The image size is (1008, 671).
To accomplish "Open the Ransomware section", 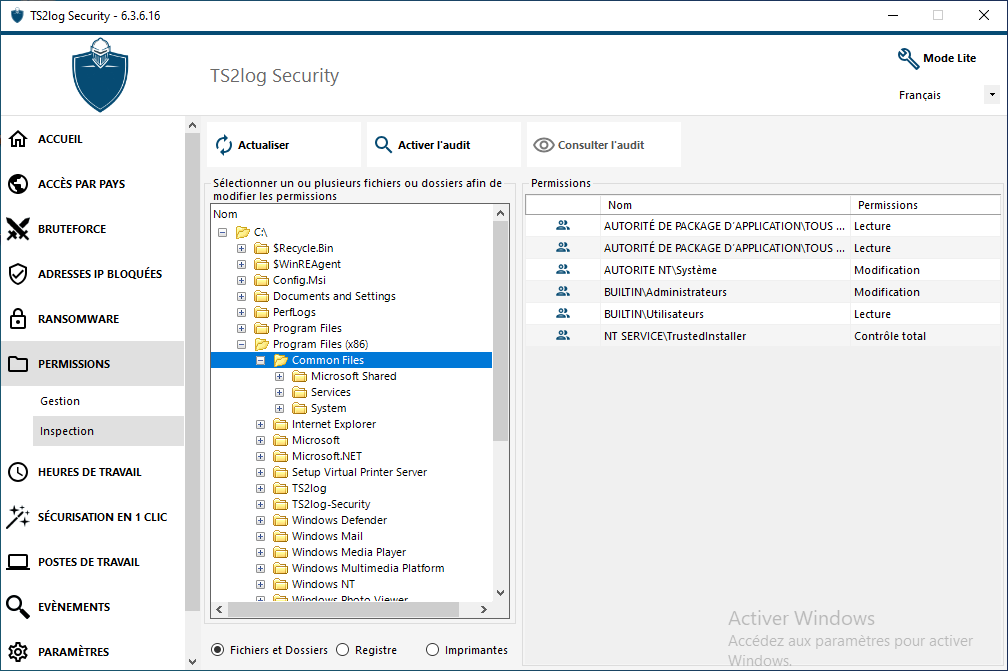I will (93, 319).
